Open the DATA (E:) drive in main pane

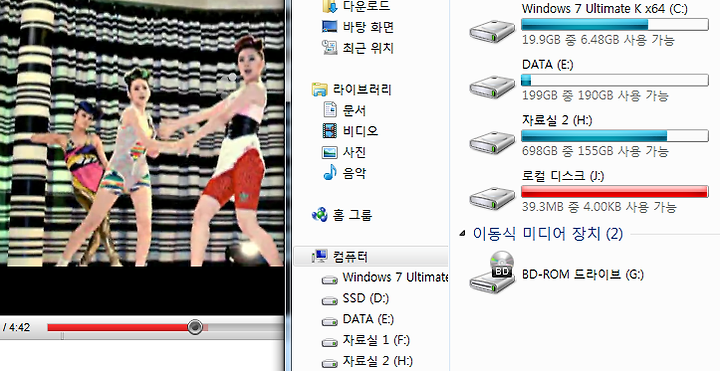click(x=547, y=64)
